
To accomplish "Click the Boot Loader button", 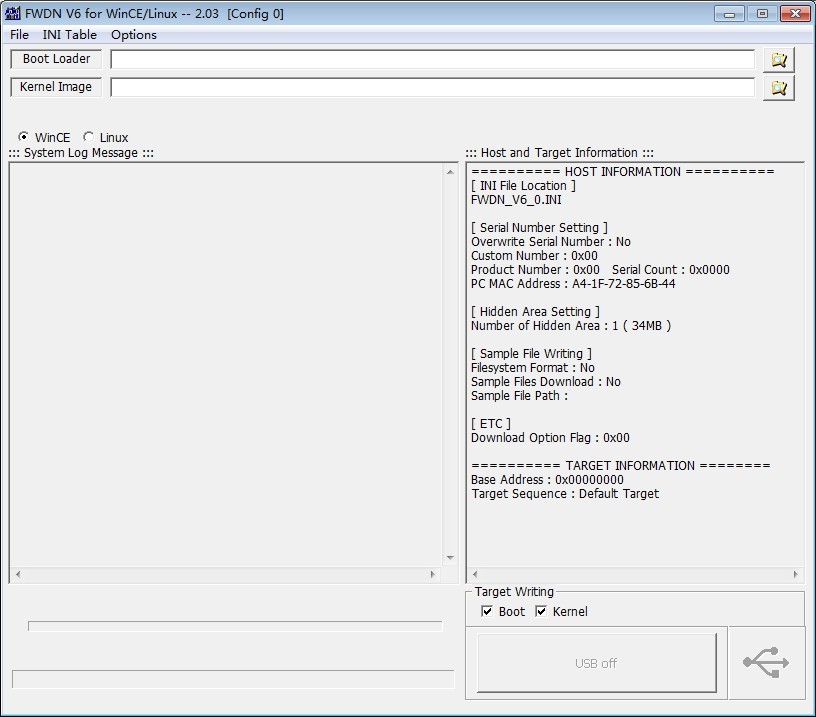I will pos(56,59).
